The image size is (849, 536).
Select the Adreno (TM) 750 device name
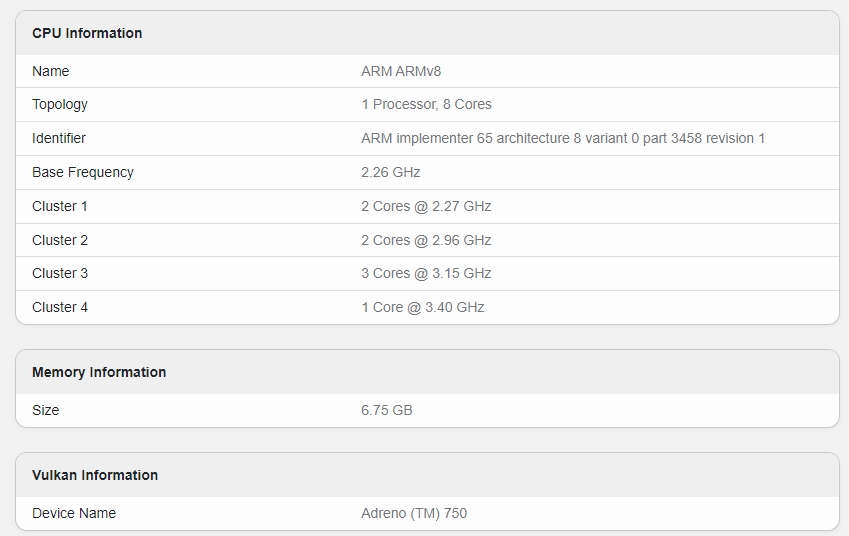click(x=414, y=513)
